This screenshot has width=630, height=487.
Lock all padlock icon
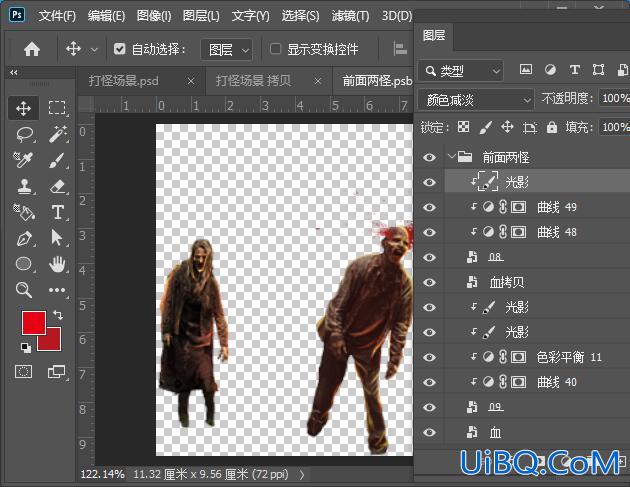click(x=552, y=127)
